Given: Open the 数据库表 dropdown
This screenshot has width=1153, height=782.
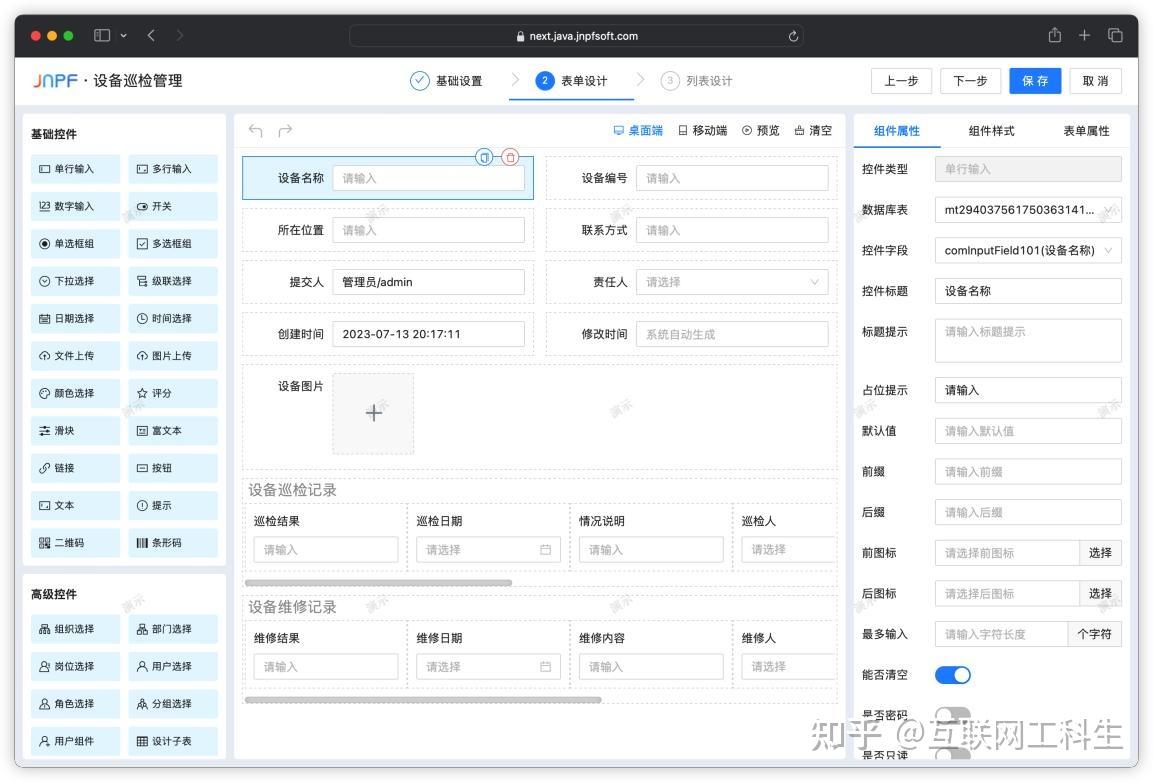Looking at the screenshot, I should (x=1028, y=210).
